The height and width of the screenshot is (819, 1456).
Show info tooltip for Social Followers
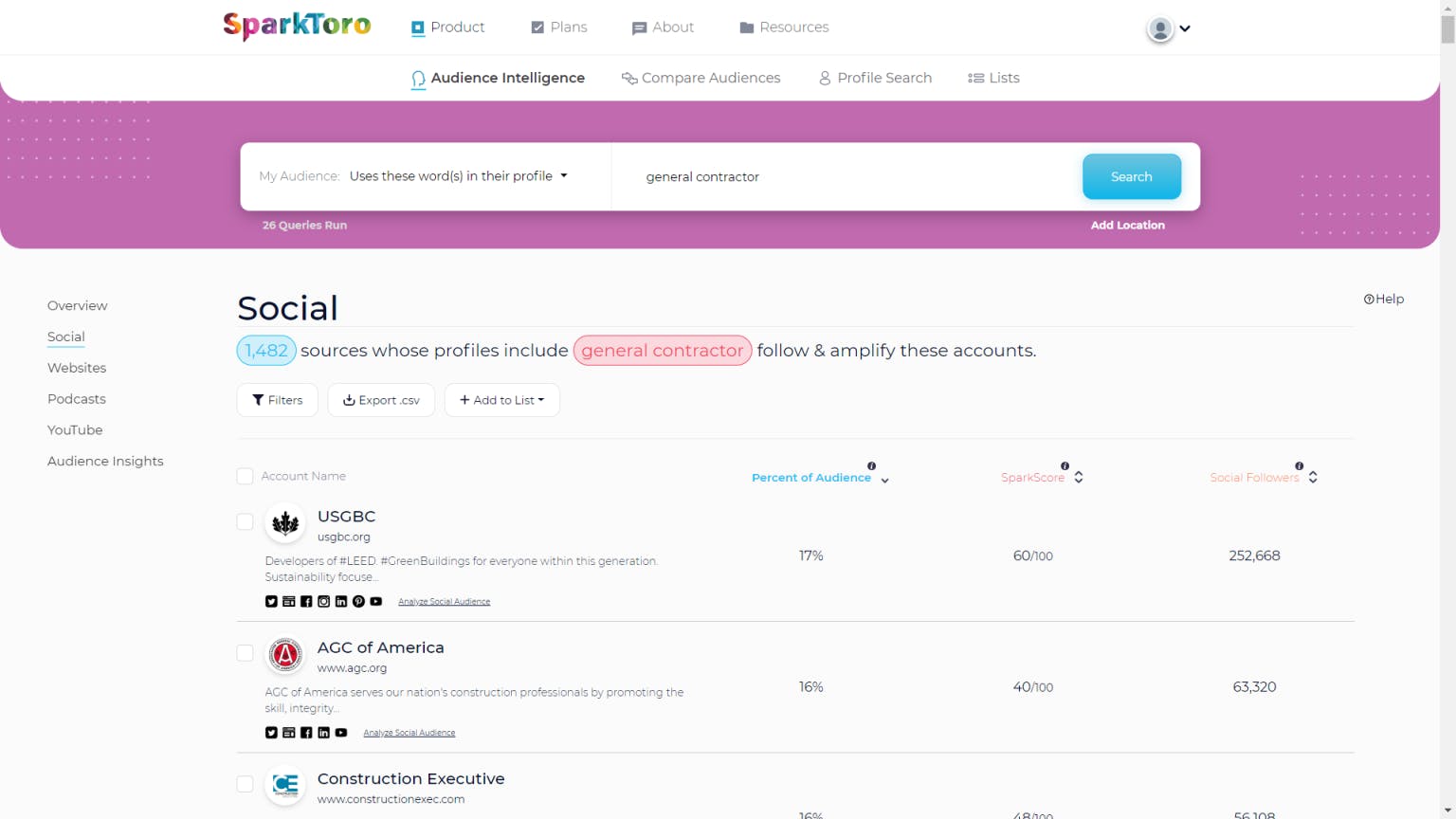click(x=1300, y=465)
